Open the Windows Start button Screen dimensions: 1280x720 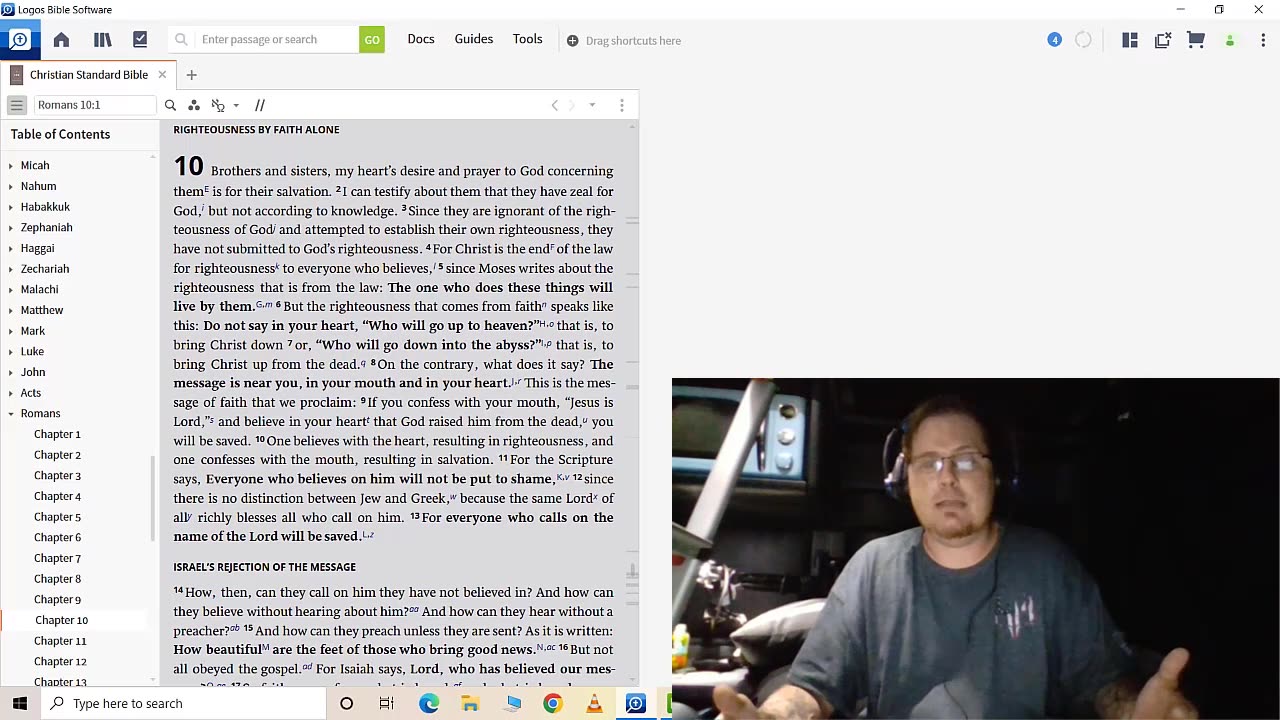pos(19,703)
